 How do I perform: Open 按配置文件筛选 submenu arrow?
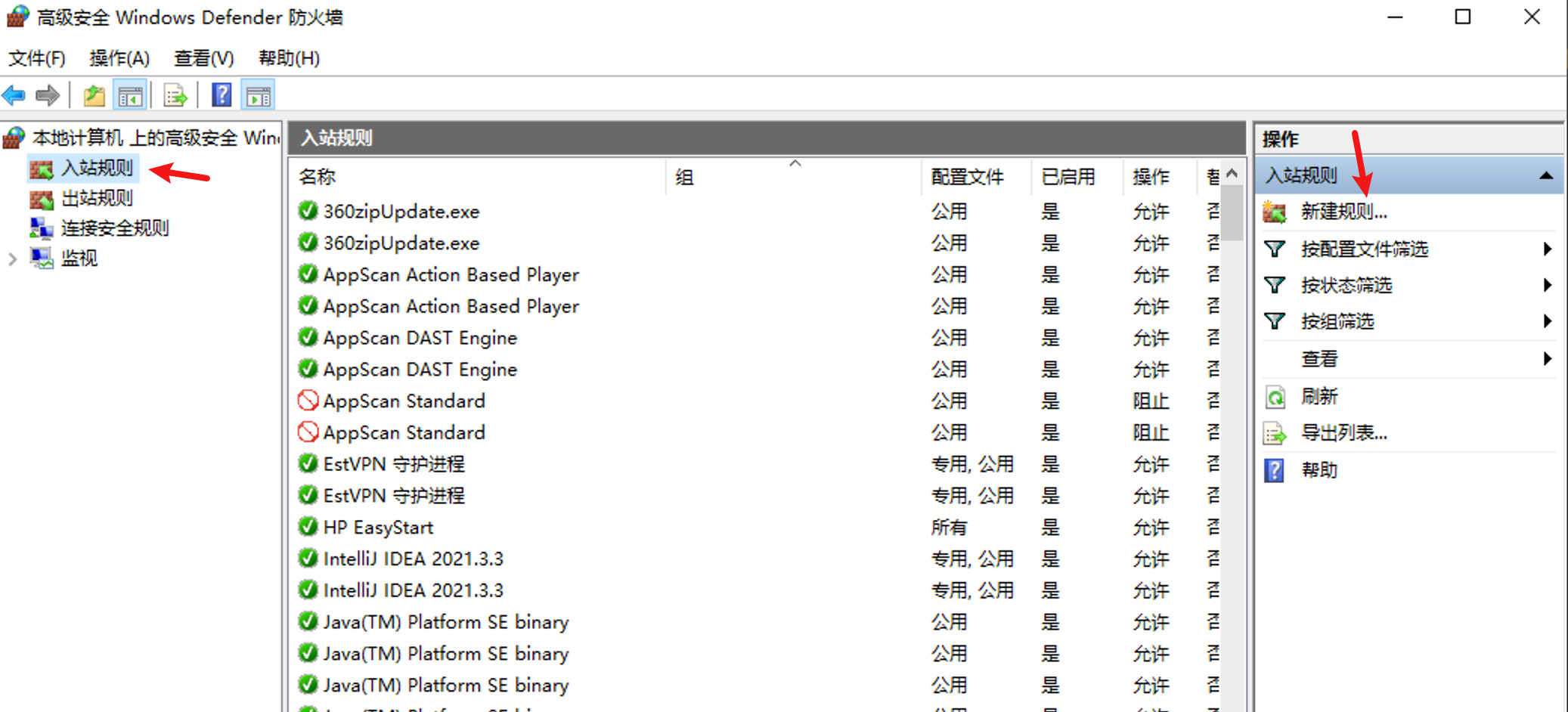tap(1548, 249)
